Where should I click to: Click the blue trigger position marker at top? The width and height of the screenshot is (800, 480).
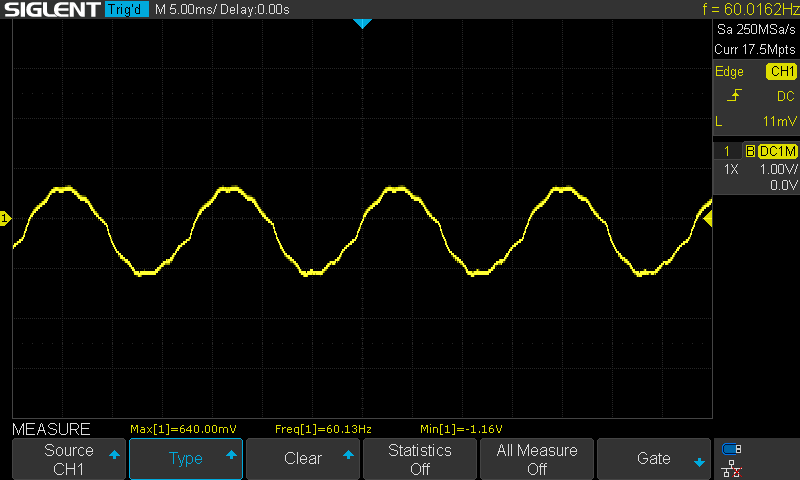(363, 23)
